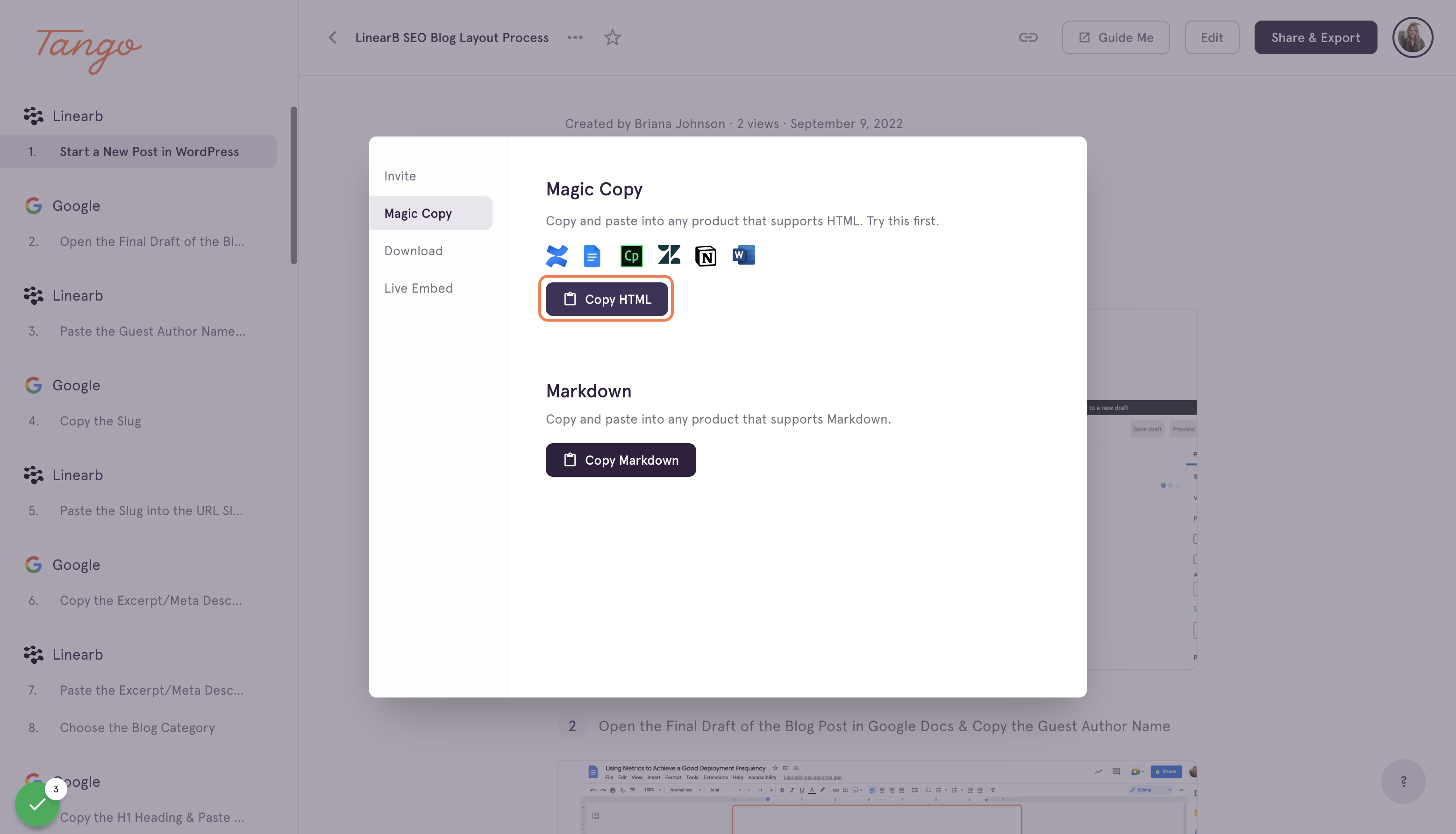This screenshot has height=834, width=1456.
Task: Click the LinearB SEO Blog Layout Process title
Action: [x=452, y=38]
